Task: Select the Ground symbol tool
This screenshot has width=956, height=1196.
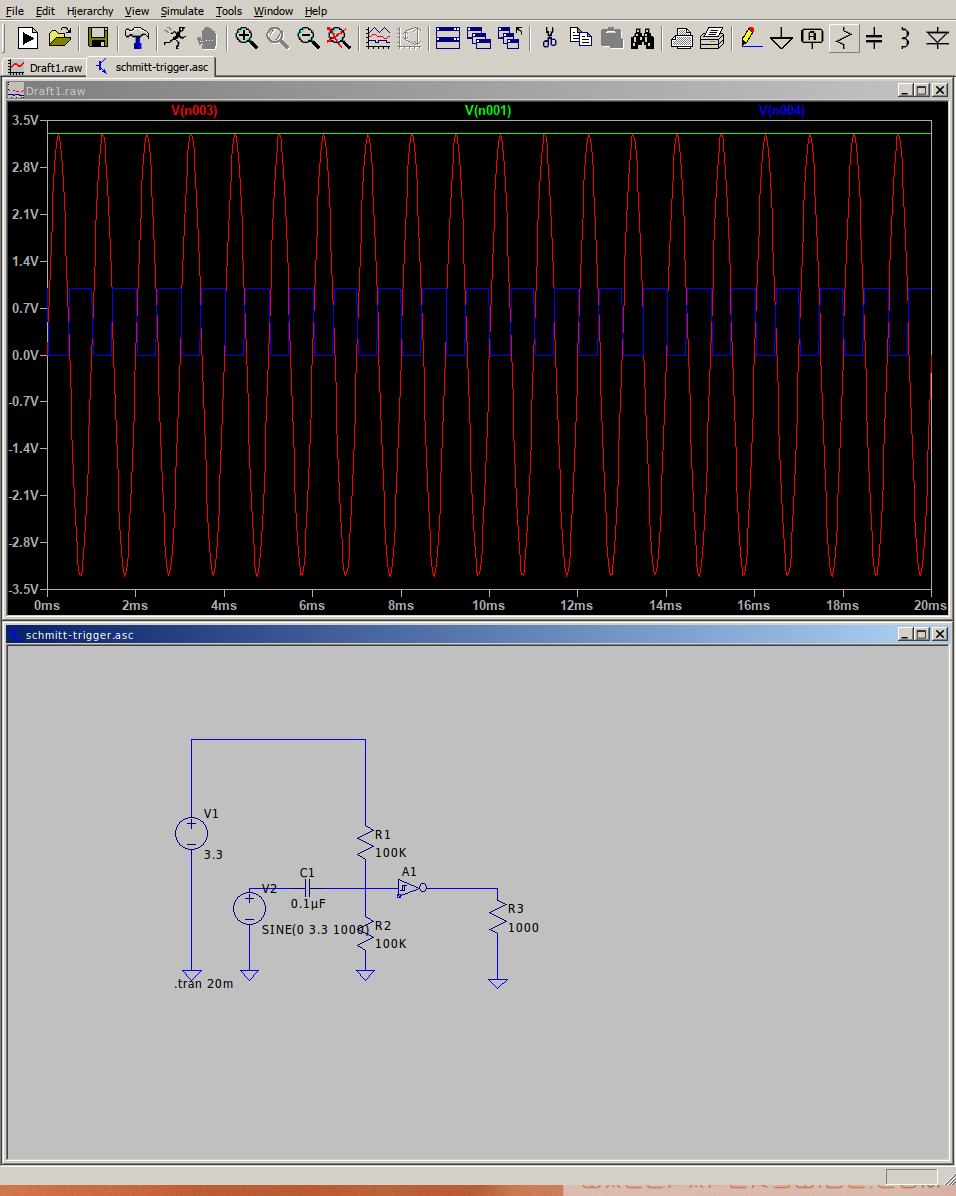Action: [x=781, y=37]
